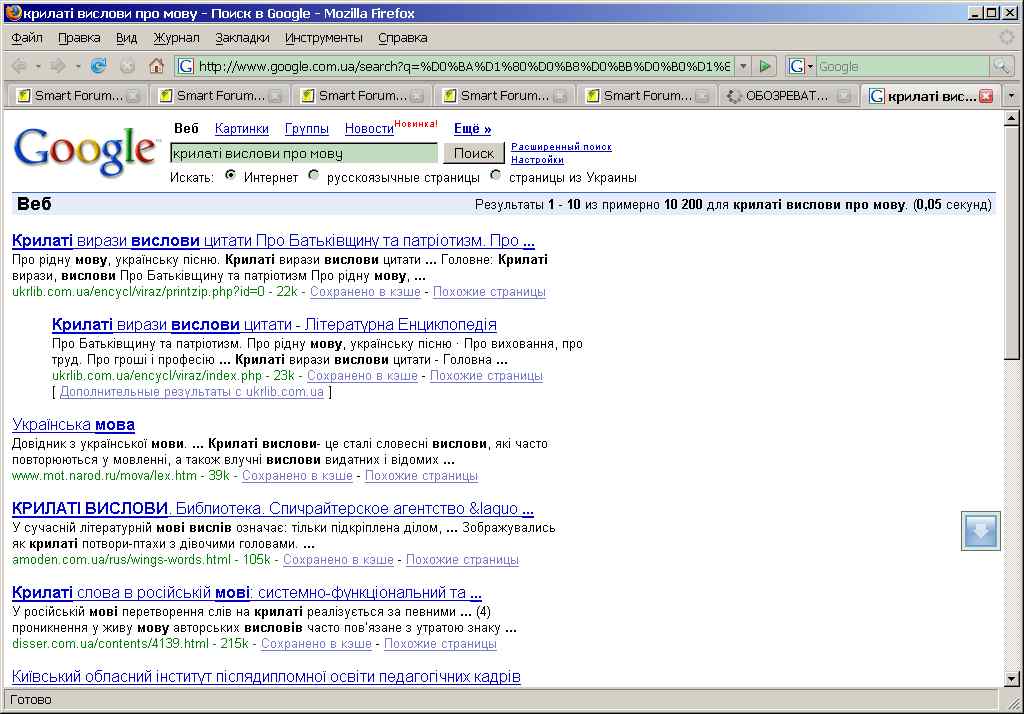
Task: Select 'русскоязычные страницы' radio button
Action: [313, 175]
